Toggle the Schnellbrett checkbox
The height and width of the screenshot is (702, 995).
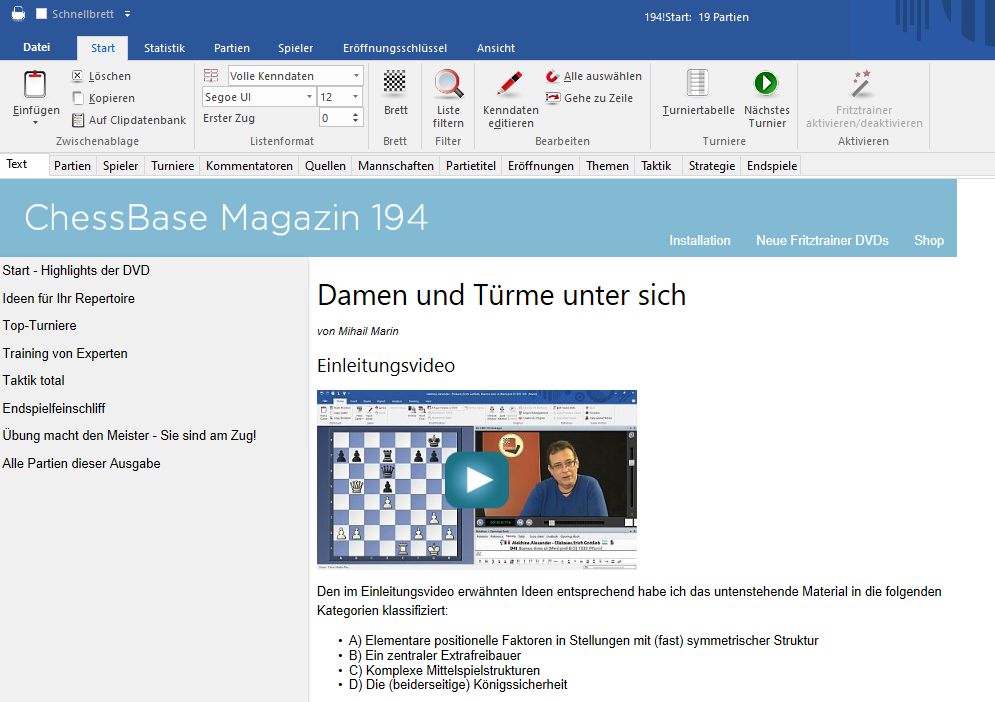click(42, 14)
